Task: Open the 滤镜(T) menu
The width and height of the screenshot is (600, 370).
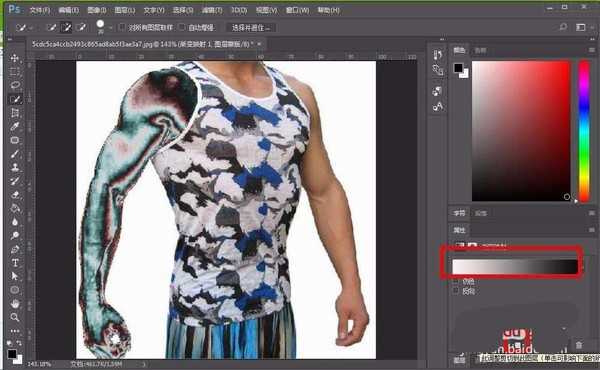Action: (x=212, y=10)
